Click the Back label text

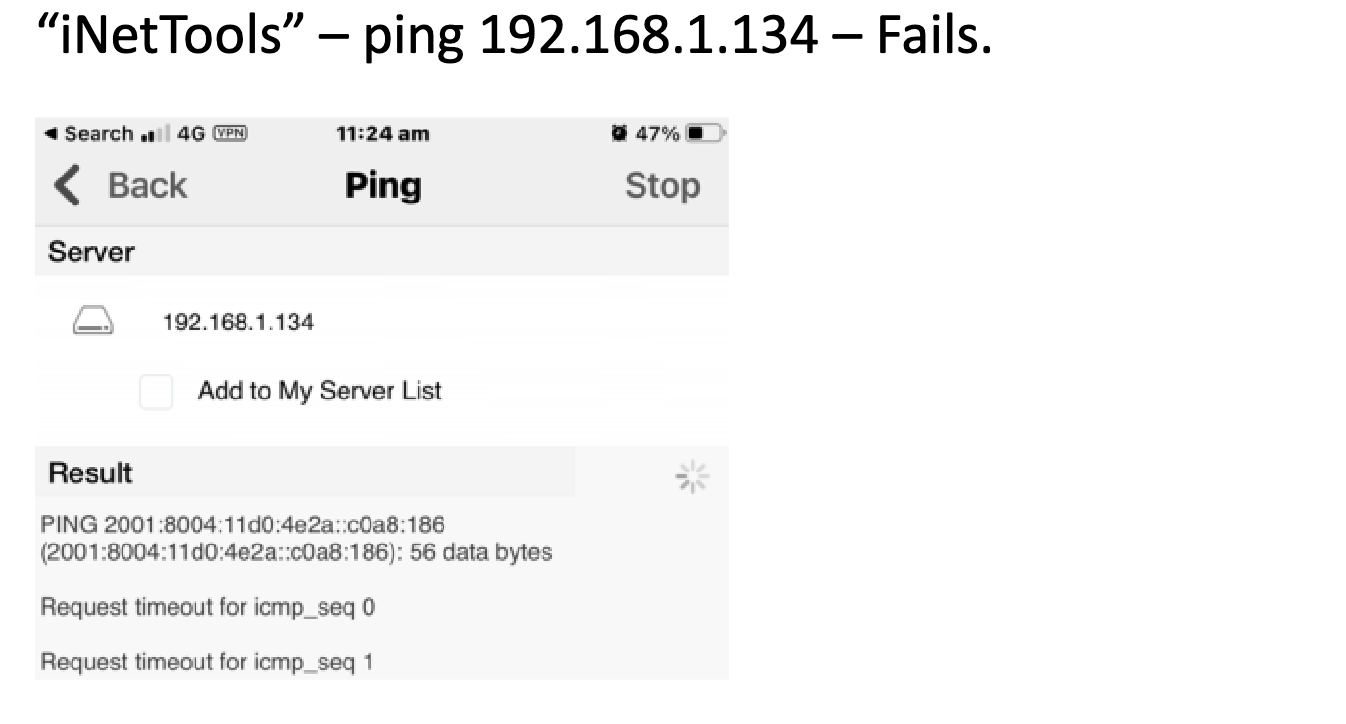[147, 186]
